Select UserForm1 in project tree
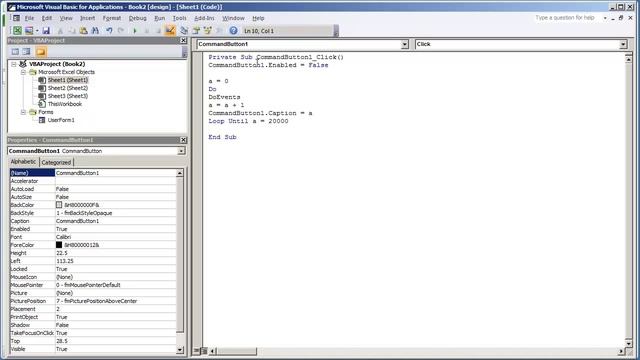This screenshot has width=640, height=360. pos(61,120)
